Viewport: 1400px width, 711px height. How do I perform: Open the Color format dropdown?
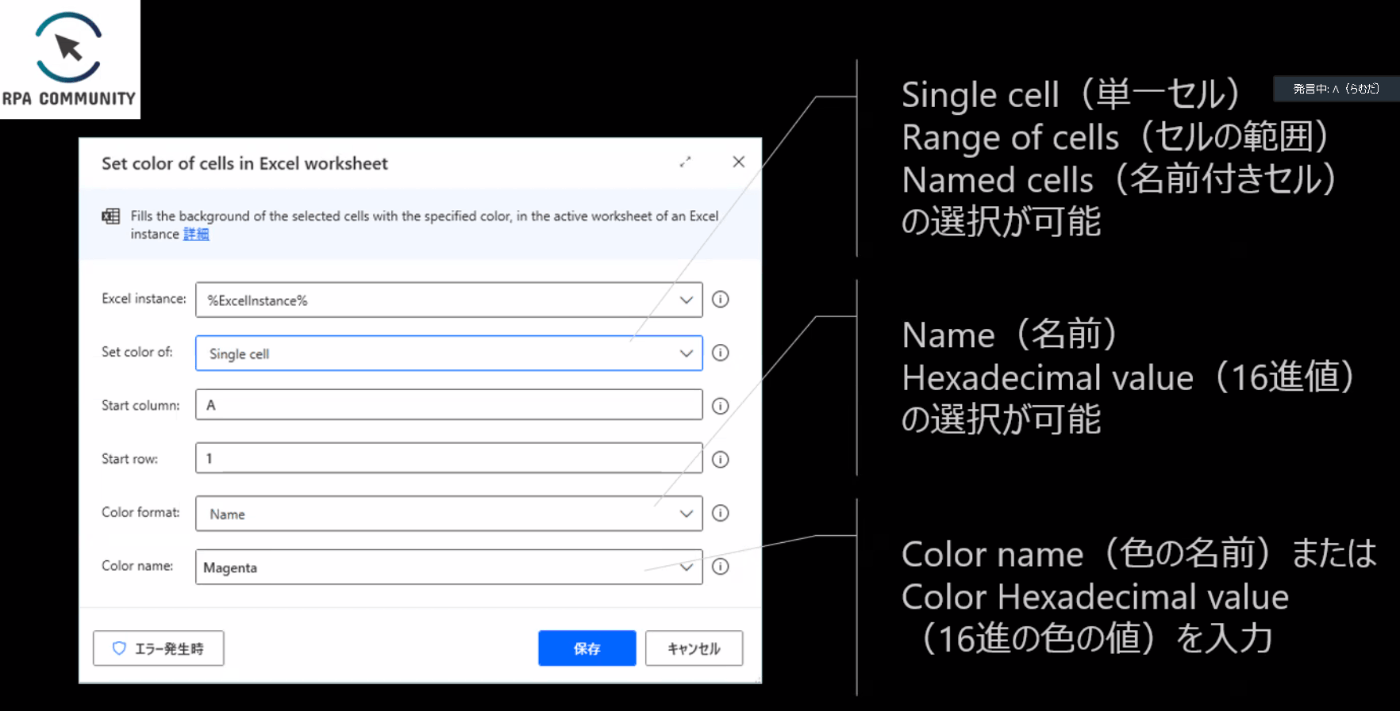coord(449,513)
